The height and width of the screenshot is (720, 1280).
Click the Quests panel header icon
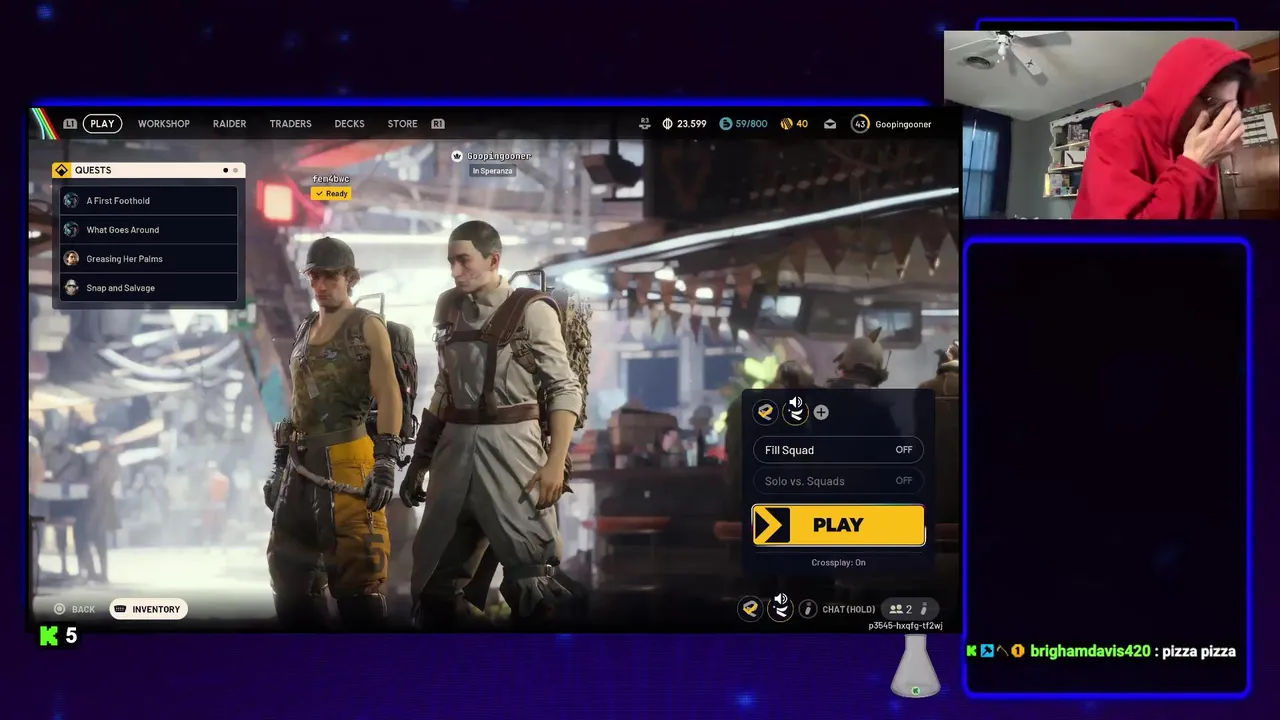tap(62, 170)
